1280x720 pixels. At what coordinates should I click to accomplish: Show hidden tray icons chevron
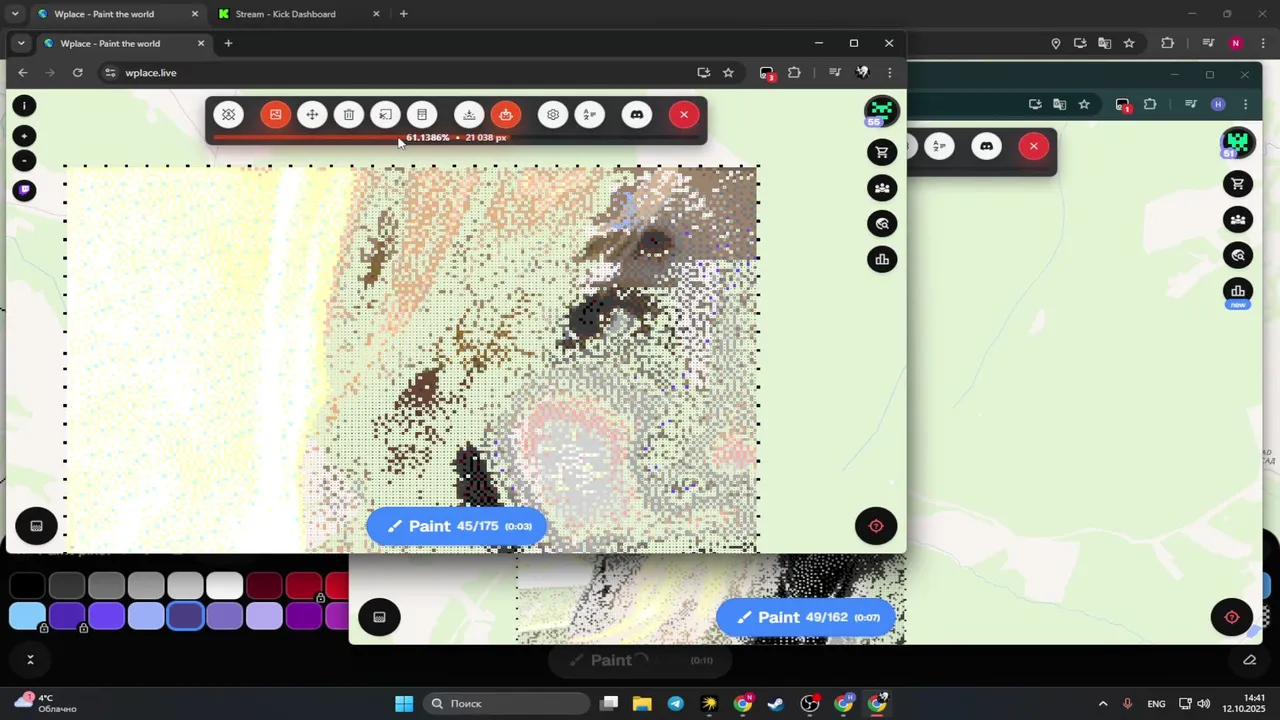tap(1103, 703)
